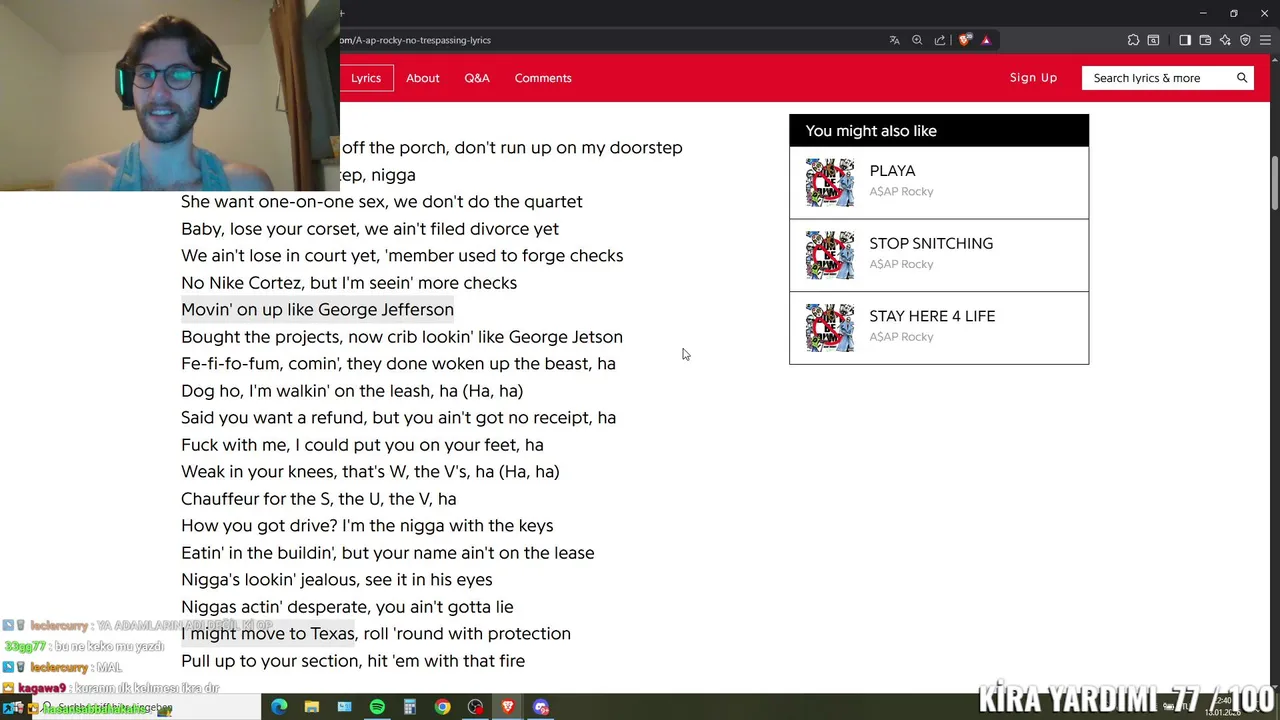
Task: Click lyric 'No Nike Cortez, but I'm seein' more checks'
Action: pos(349,283)
